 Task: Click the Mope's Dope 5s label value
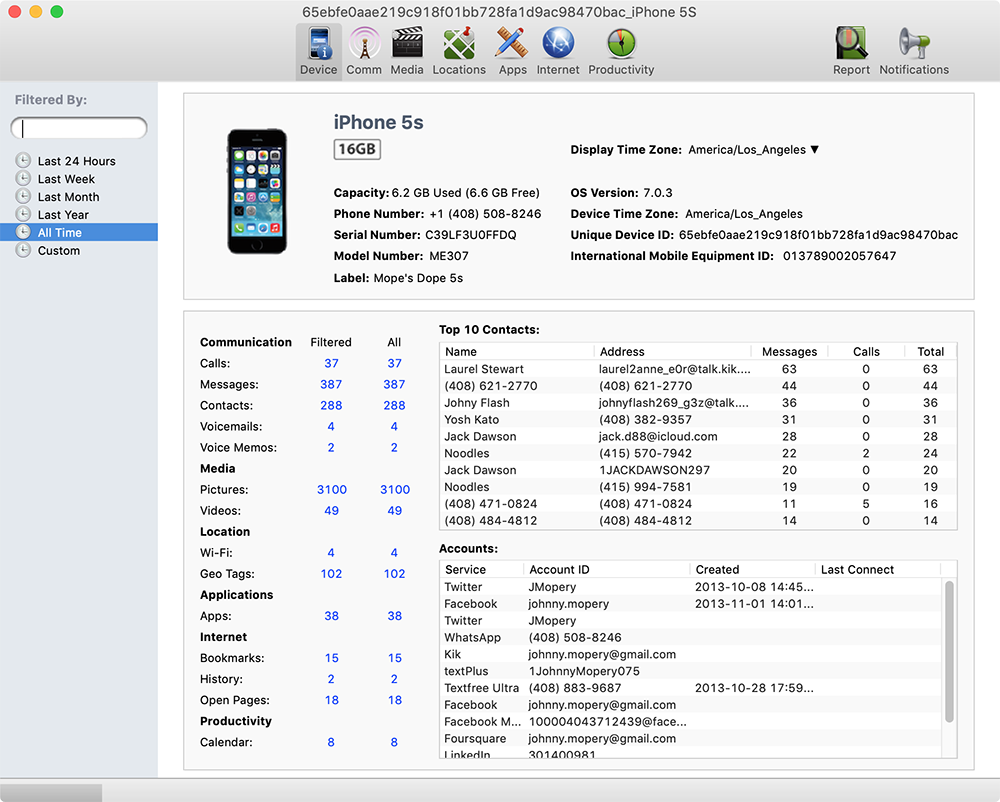418,278
